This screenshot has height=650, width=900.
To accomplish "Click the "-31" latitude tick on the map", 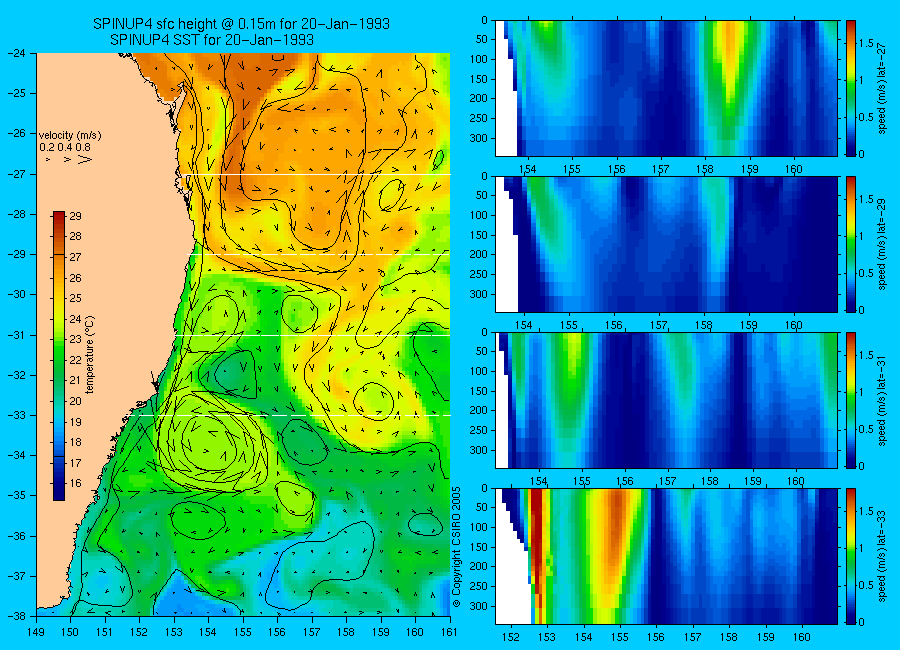I will (x=16, y=335).
